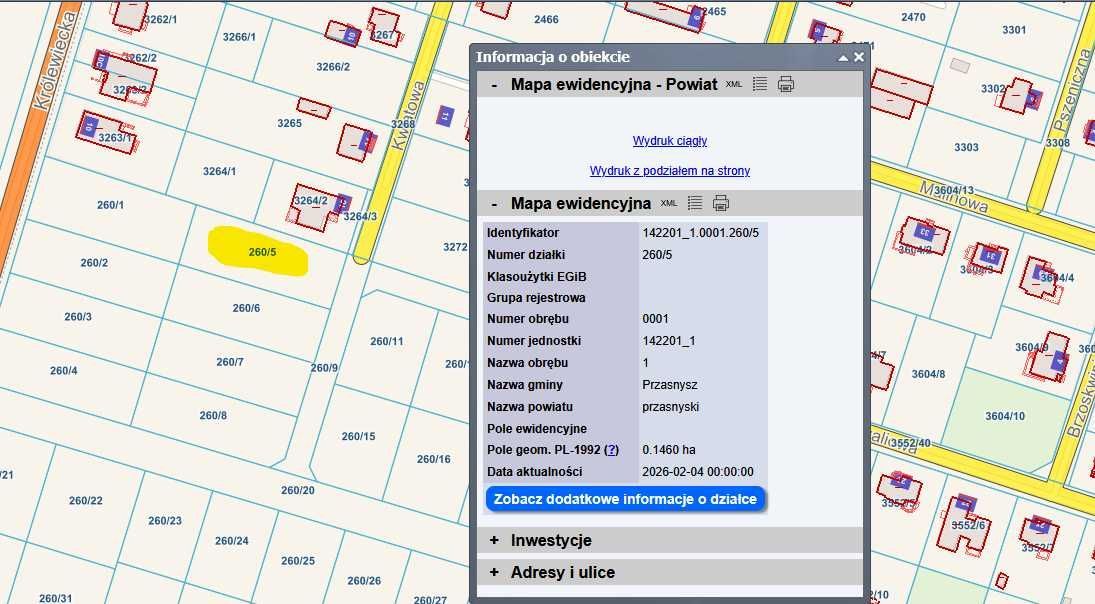
Task: Open XML view for Mapa ewidencyjna section
Action: coord(668,203)
